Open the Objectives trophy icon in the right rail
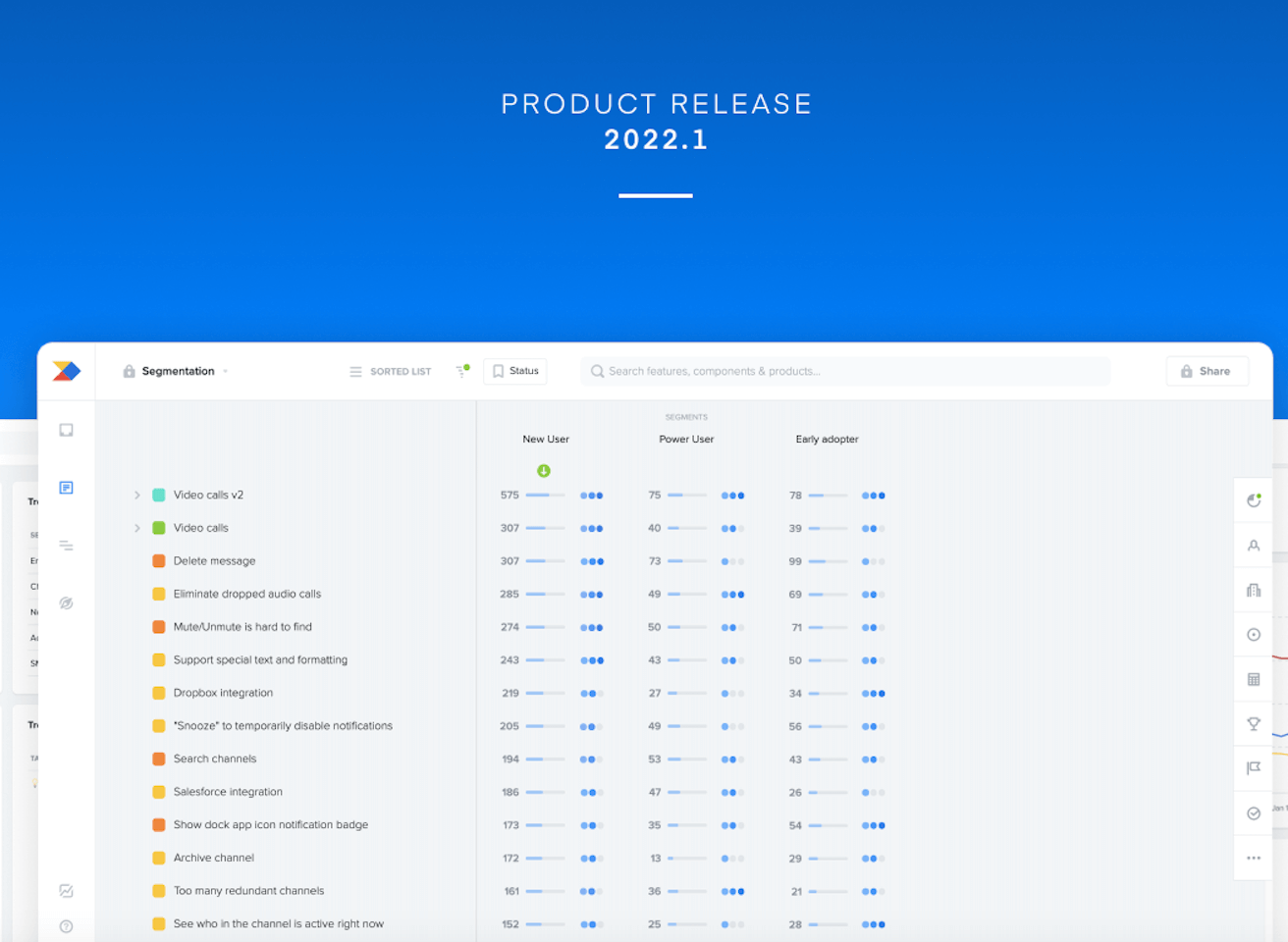The image size is (1288, 942). 1254,723
